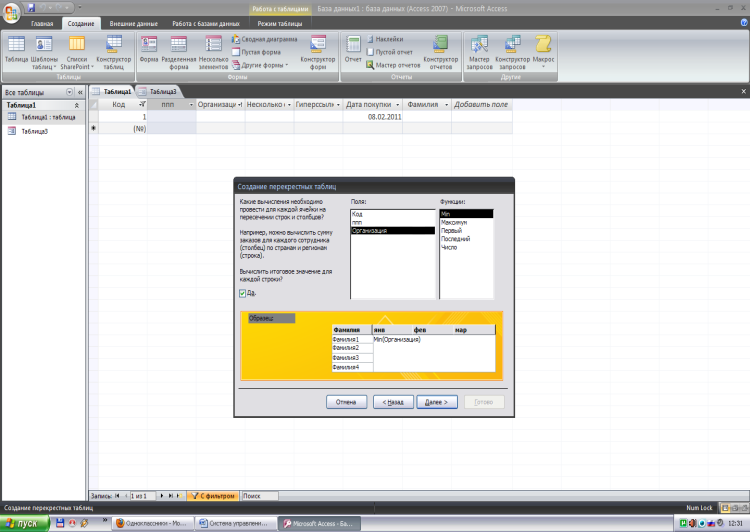Open Дата покупки column dropdown arrow
The image size is (750, 532).
397,105
